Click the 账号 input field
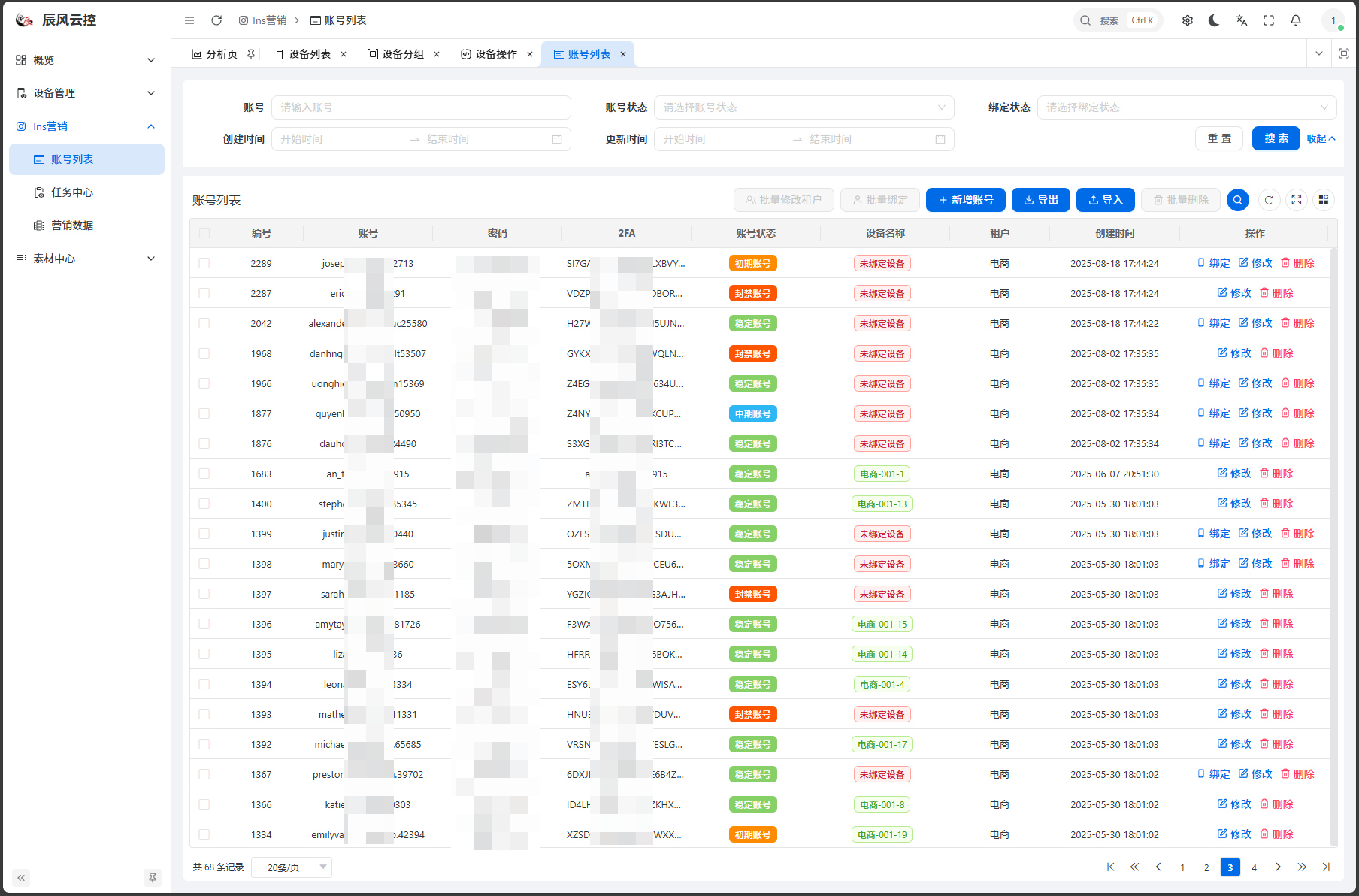The width and height of the screenshot is (1359, 896). click(x=421, y=107)
